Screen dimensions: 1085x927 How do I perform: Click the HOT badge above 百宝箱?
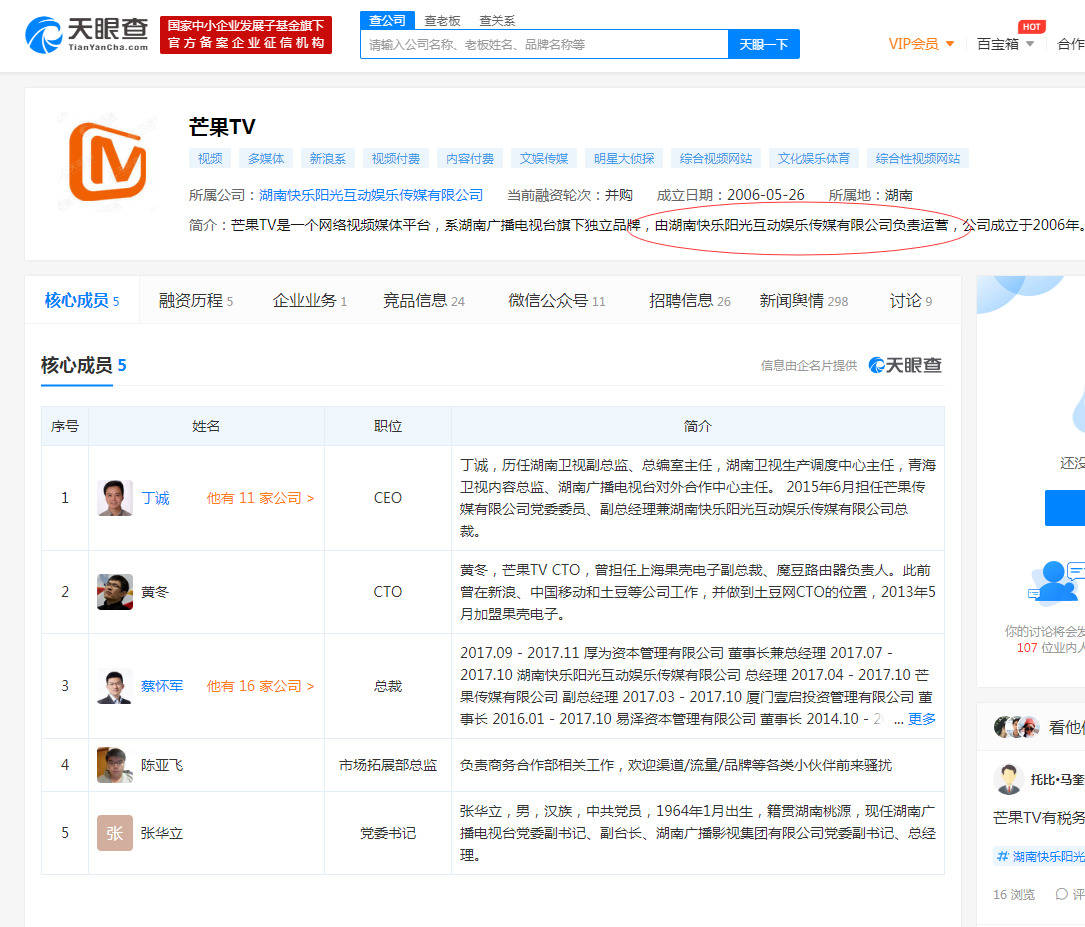pyautogui.click(x=1031, y=26)
